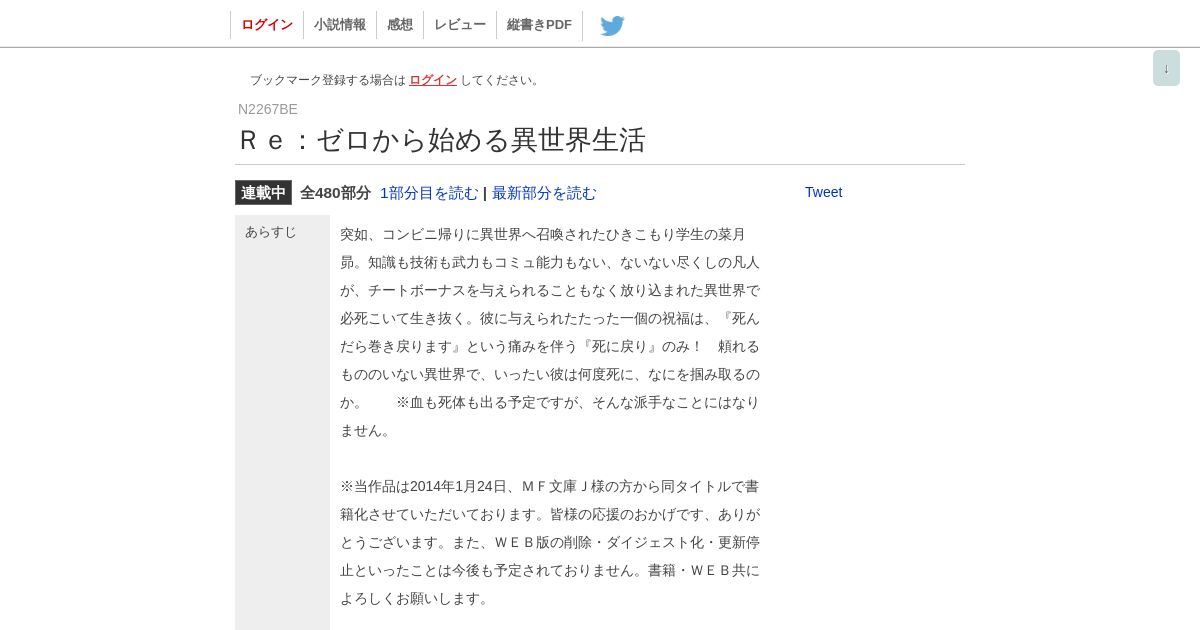1200x630 pixels.
Task: Open the Twitter bird icon in header
Action: click(x=612, y=26)
